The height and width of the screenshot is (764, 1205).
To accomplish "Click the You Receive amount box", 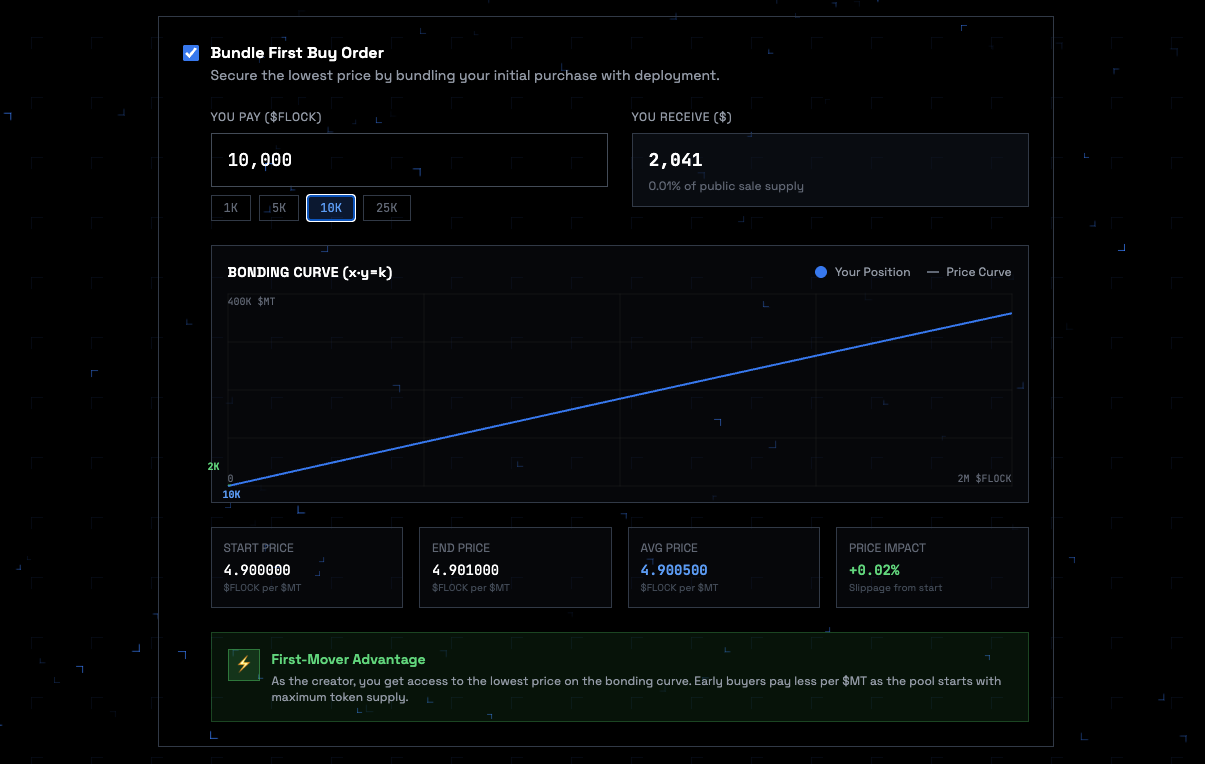I will pos(829,170).
